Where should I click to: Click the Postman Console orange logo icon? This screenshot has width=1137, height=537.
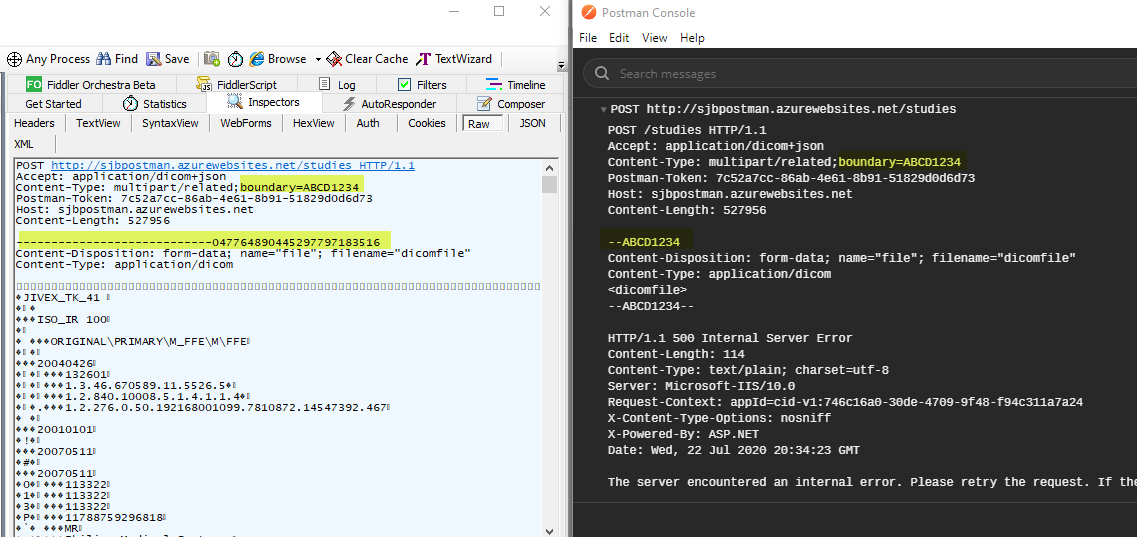(x=588, y=12)
